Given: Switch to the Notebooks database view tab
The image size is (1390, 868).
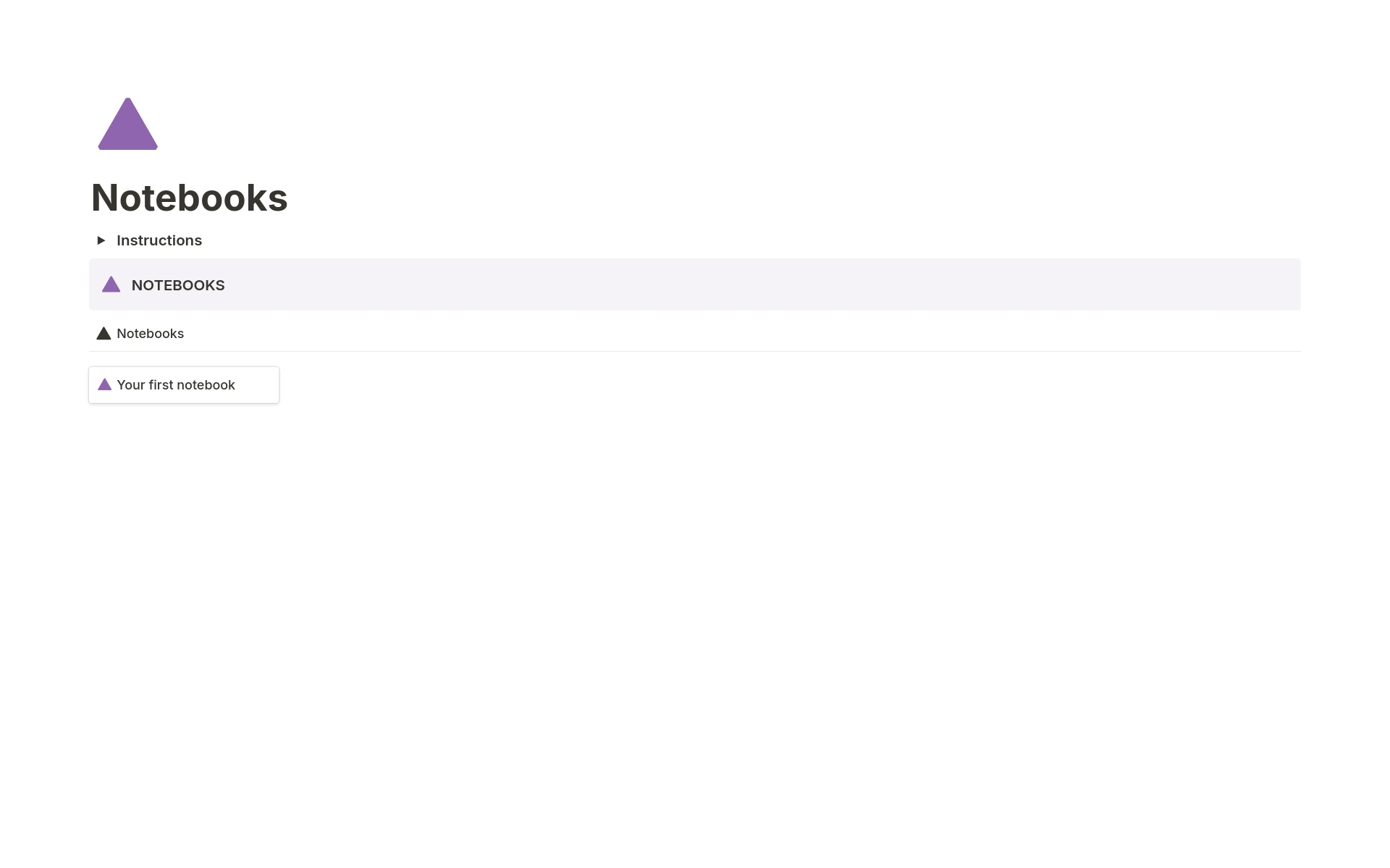Looking at the screenshot, I should click(150, 334).
